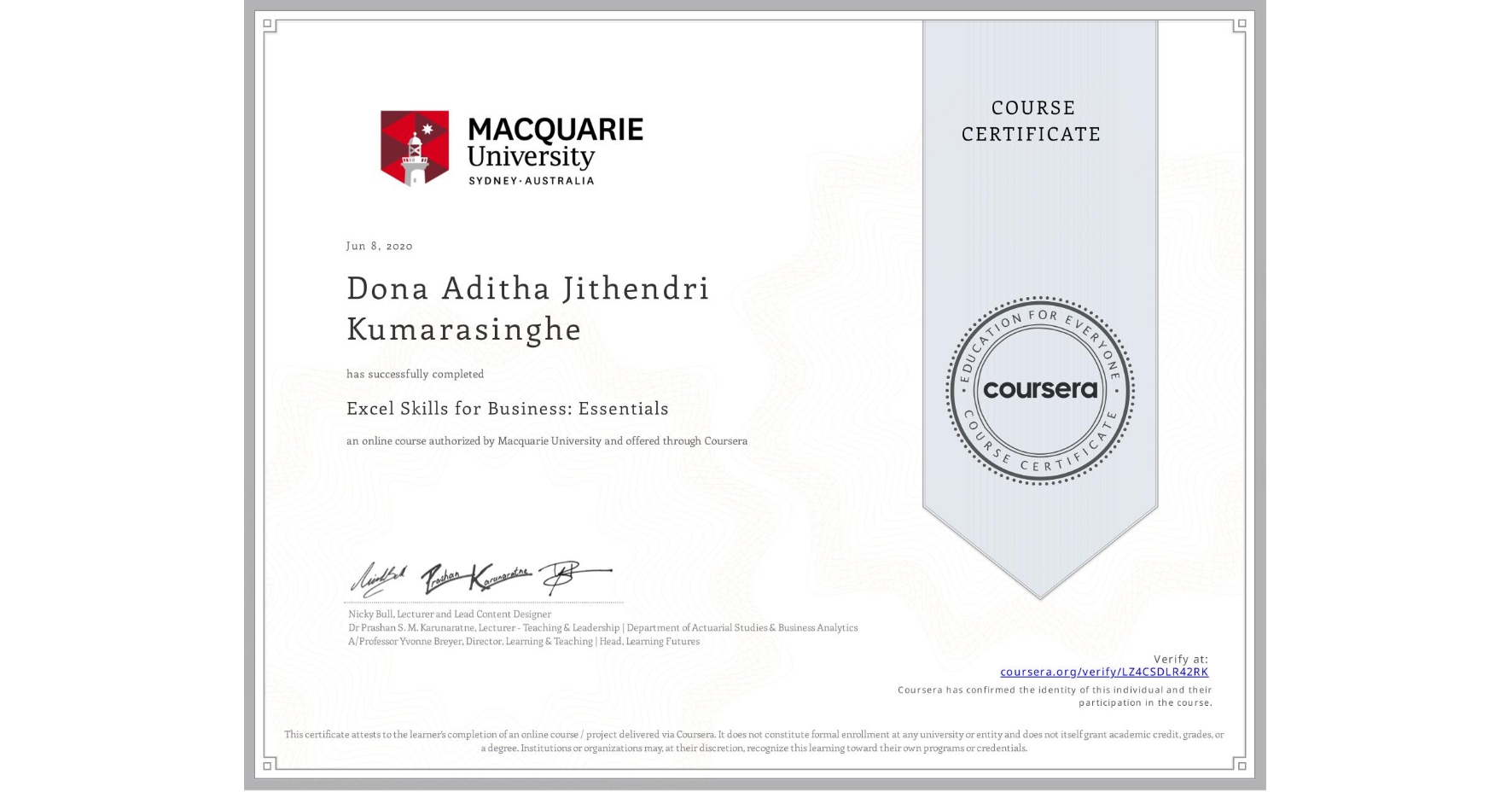
Task: Click the Sydney Australia tagline text
Action: tap(532, 181)
